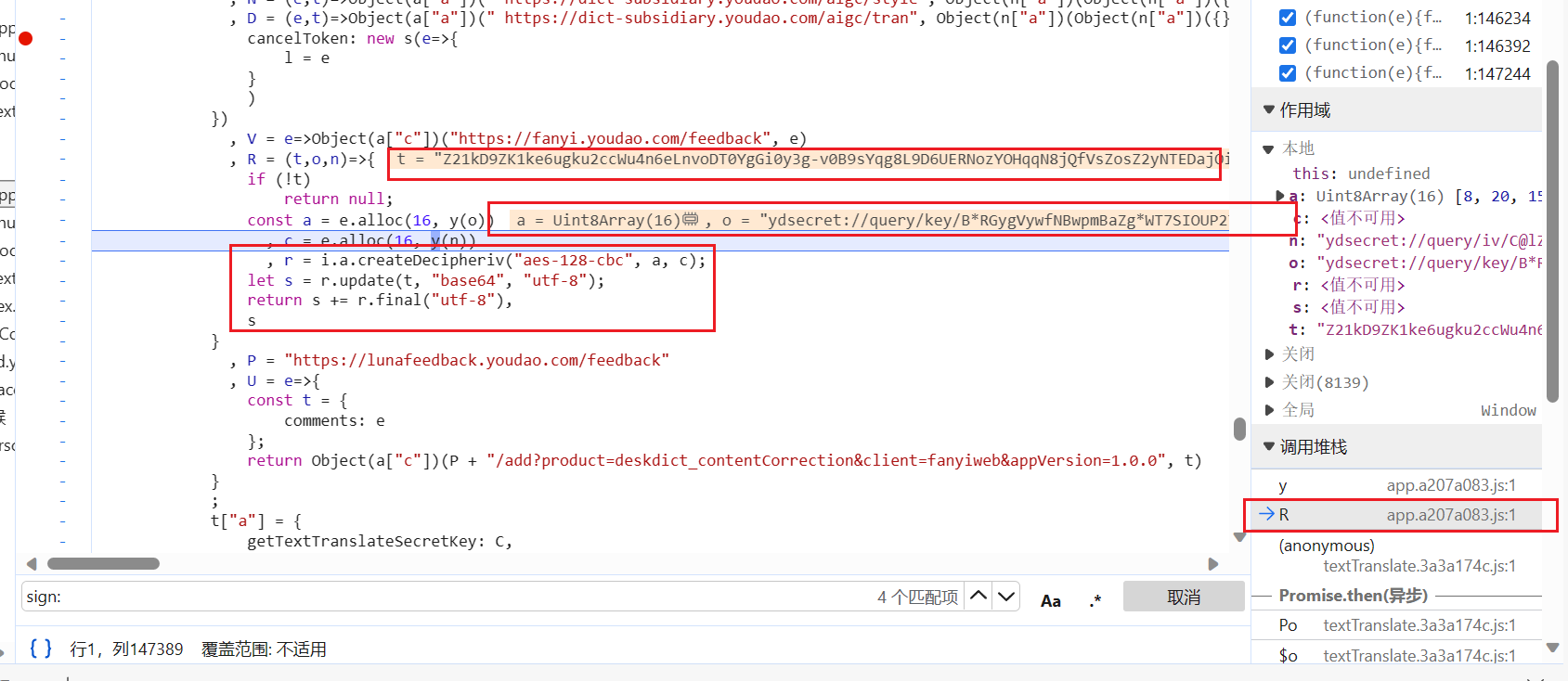1568x681 pixels.
Task: Click the if (!t) code line
Action: [x=279, y=179]
